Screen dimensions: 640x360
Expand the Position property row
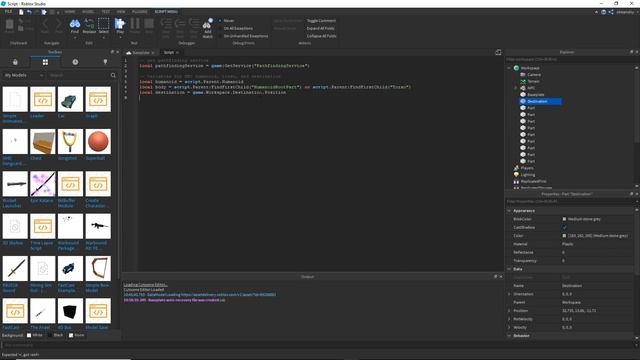[x=509, y=311]
